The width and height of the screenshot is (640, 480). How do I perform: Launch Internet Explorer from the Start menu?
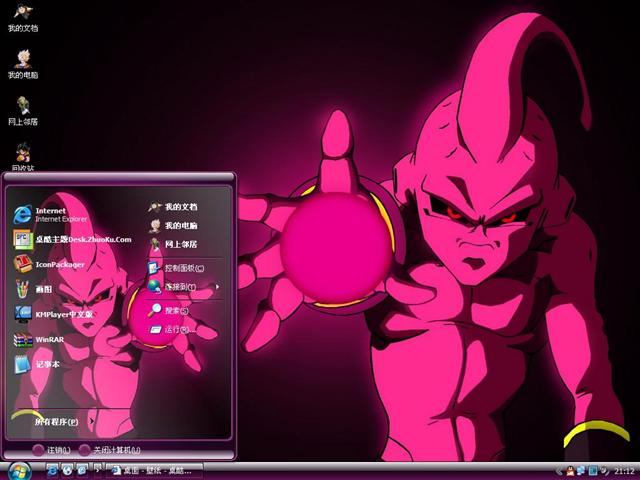tap(50, 215)
